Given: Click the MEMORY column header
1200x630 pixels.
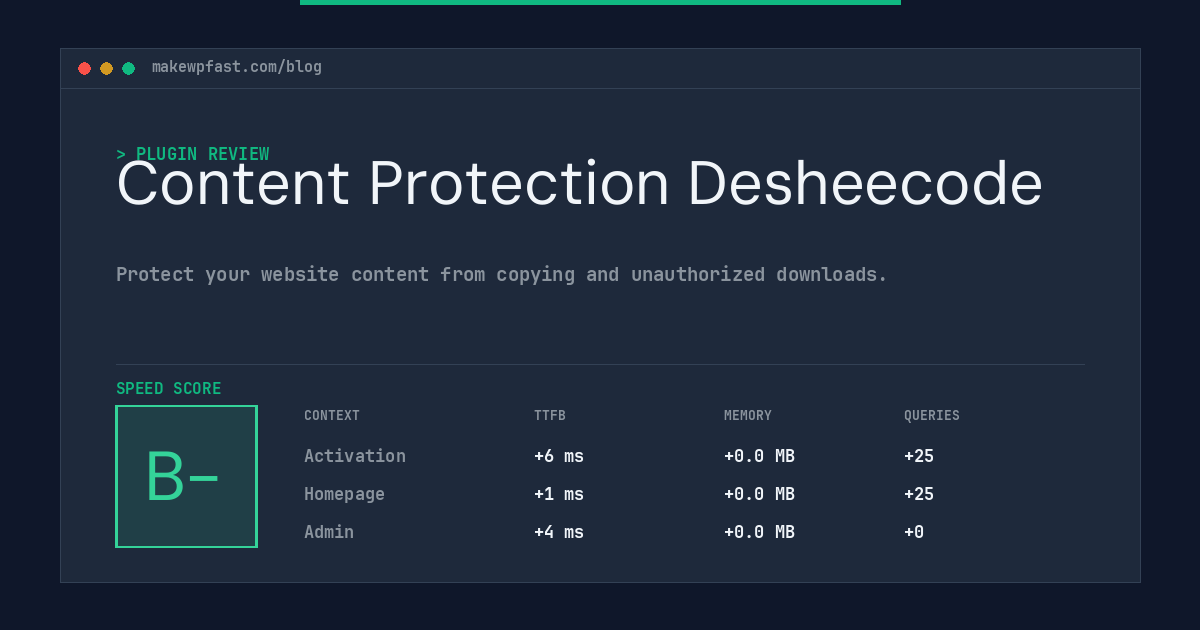Looking at the screenshot, I should click(748, 416).
